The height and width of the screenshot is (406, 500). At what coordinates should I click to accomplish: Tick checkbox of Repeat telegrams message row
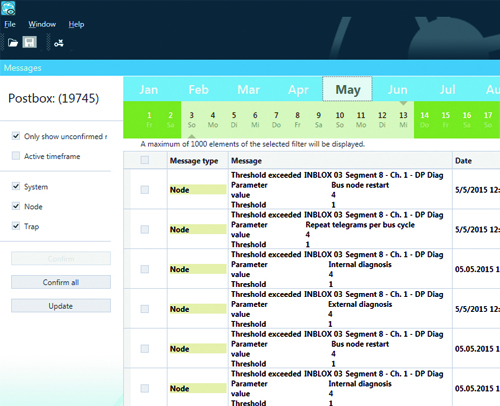point(144,229)
